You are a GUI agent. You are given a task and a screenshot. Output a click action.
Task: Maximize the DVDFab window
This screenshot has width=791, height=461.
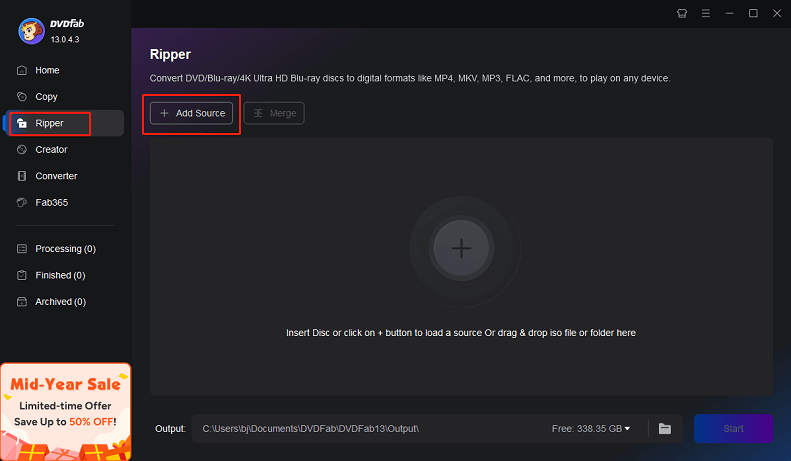[x=753, y=14]
